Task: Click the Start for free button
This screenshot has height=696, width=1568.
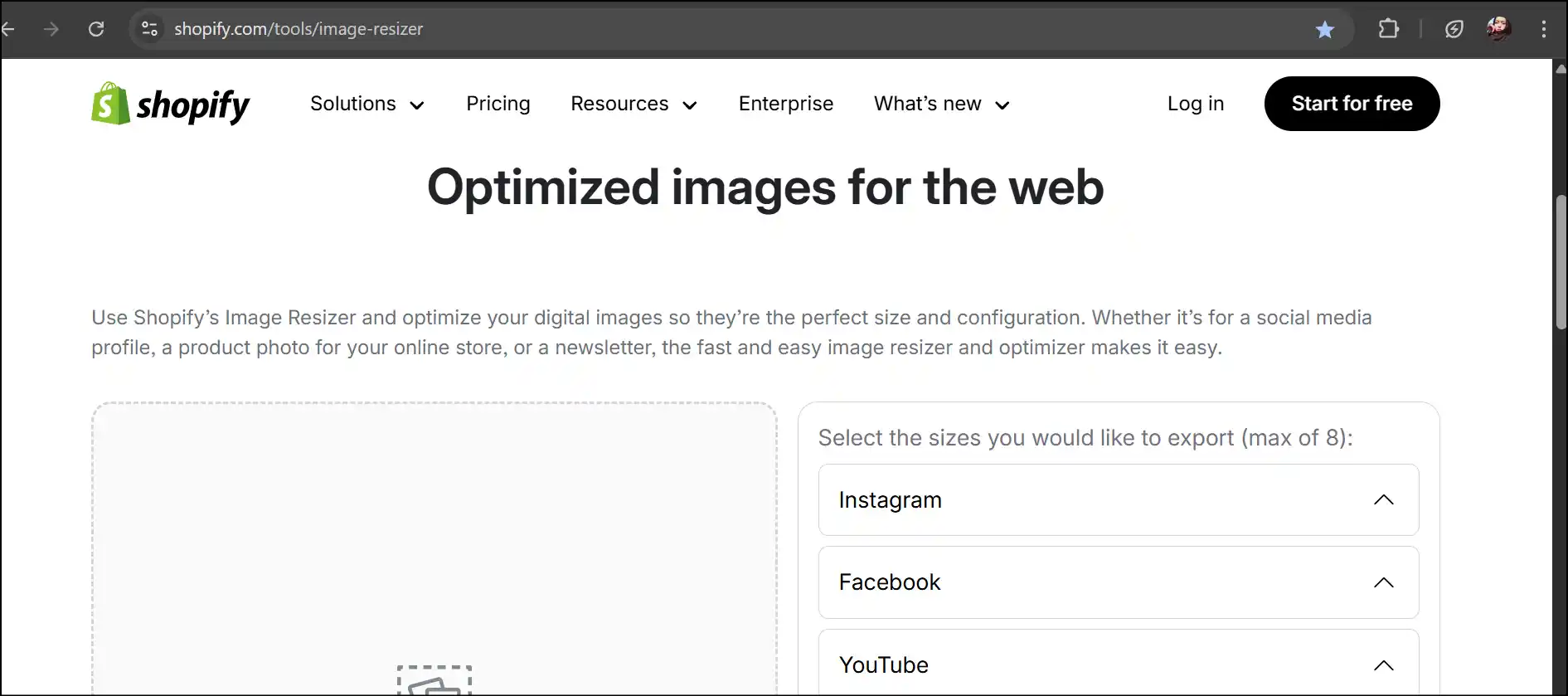Action: (x=1352, y=104)
